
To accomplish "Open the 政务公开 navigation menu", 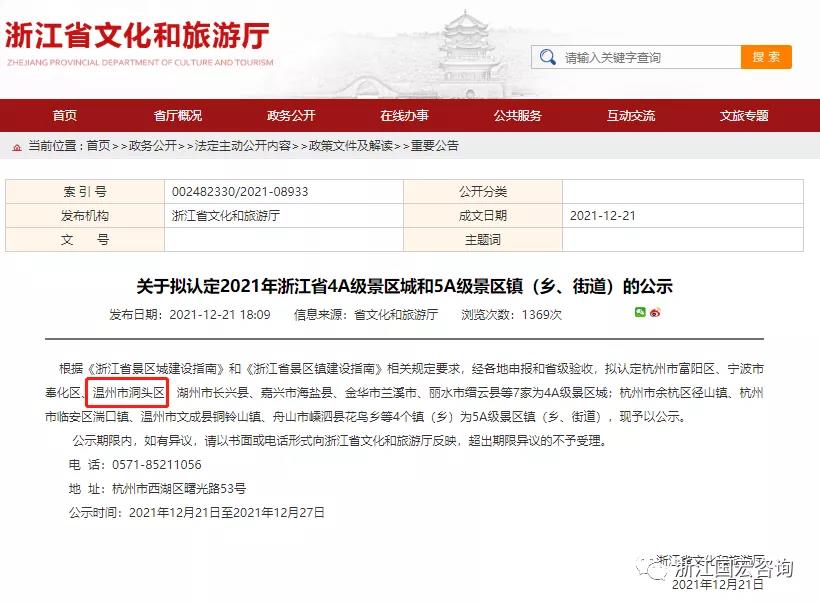I will pyautogui.click(x=291, y=116).
